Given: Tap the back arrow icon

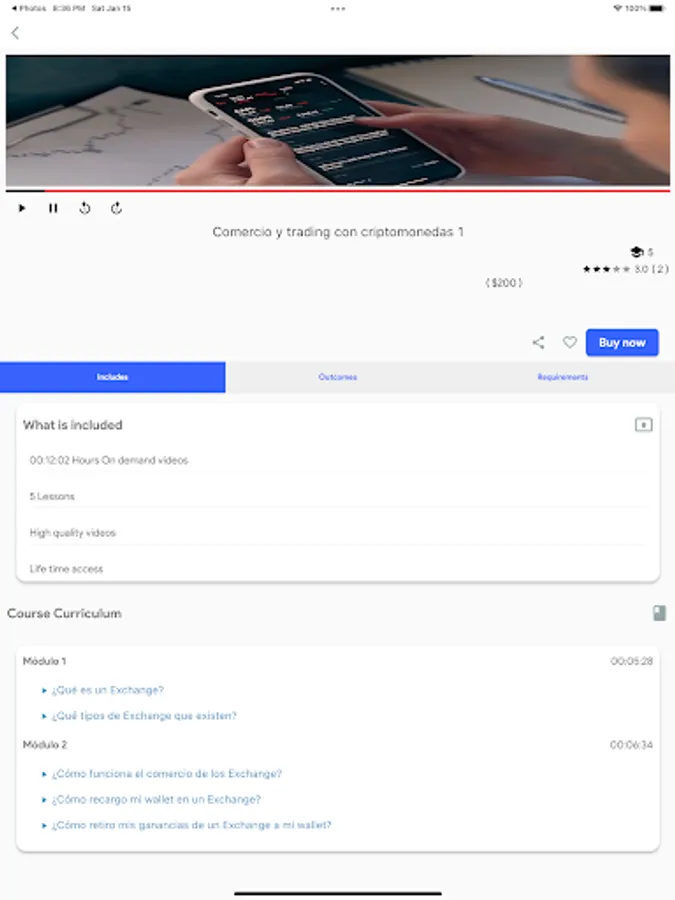Looking at the screenshot, I should point(15,33).
